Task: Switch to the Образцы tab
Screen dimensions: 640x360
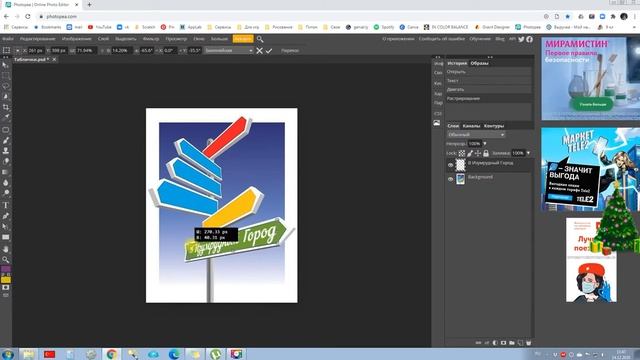Action: 479,63
